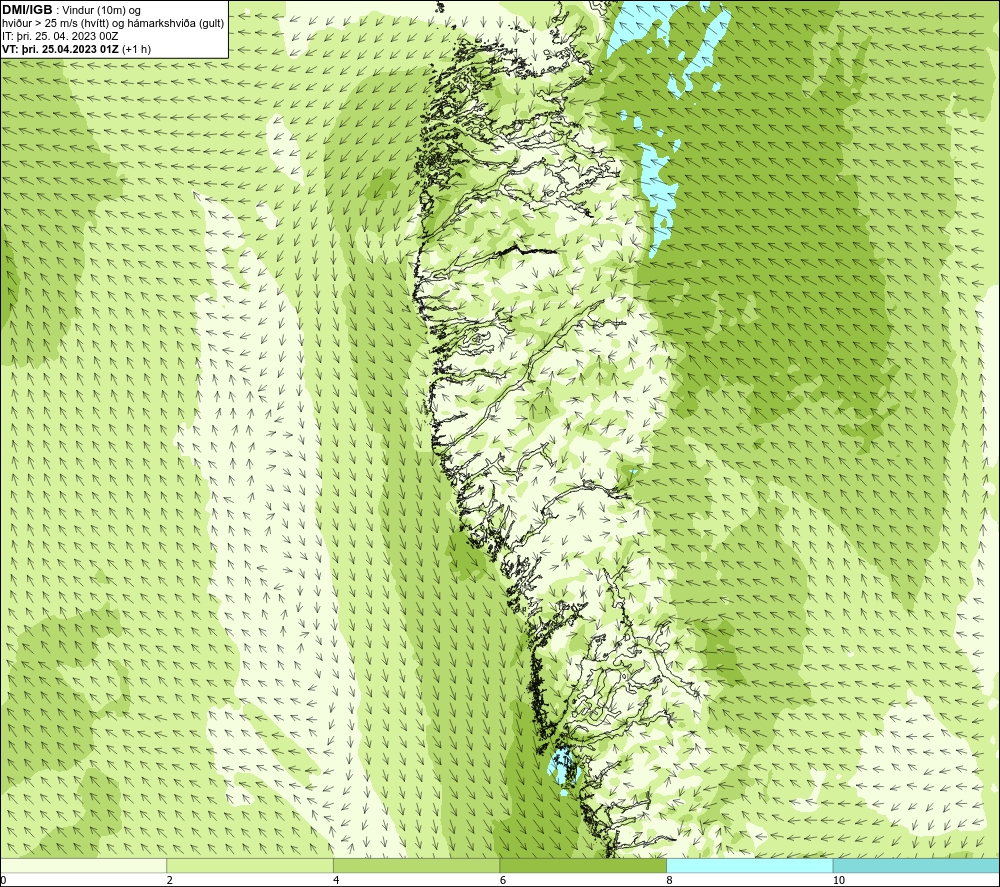This screenshot has height=887, width=1000.
Task: Click the 6–8 m/s darker green legend swatch
Action: click(583, 866)
